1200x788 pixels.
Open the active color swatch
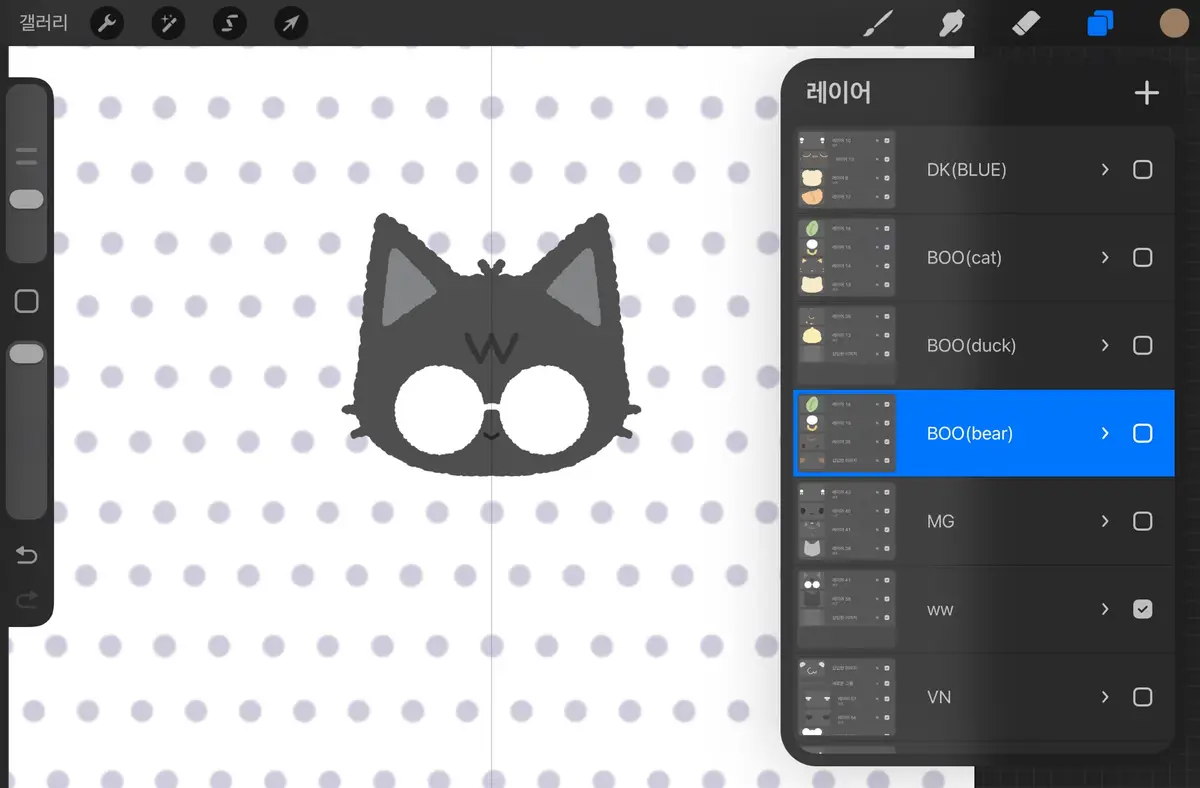point(1173,23)
